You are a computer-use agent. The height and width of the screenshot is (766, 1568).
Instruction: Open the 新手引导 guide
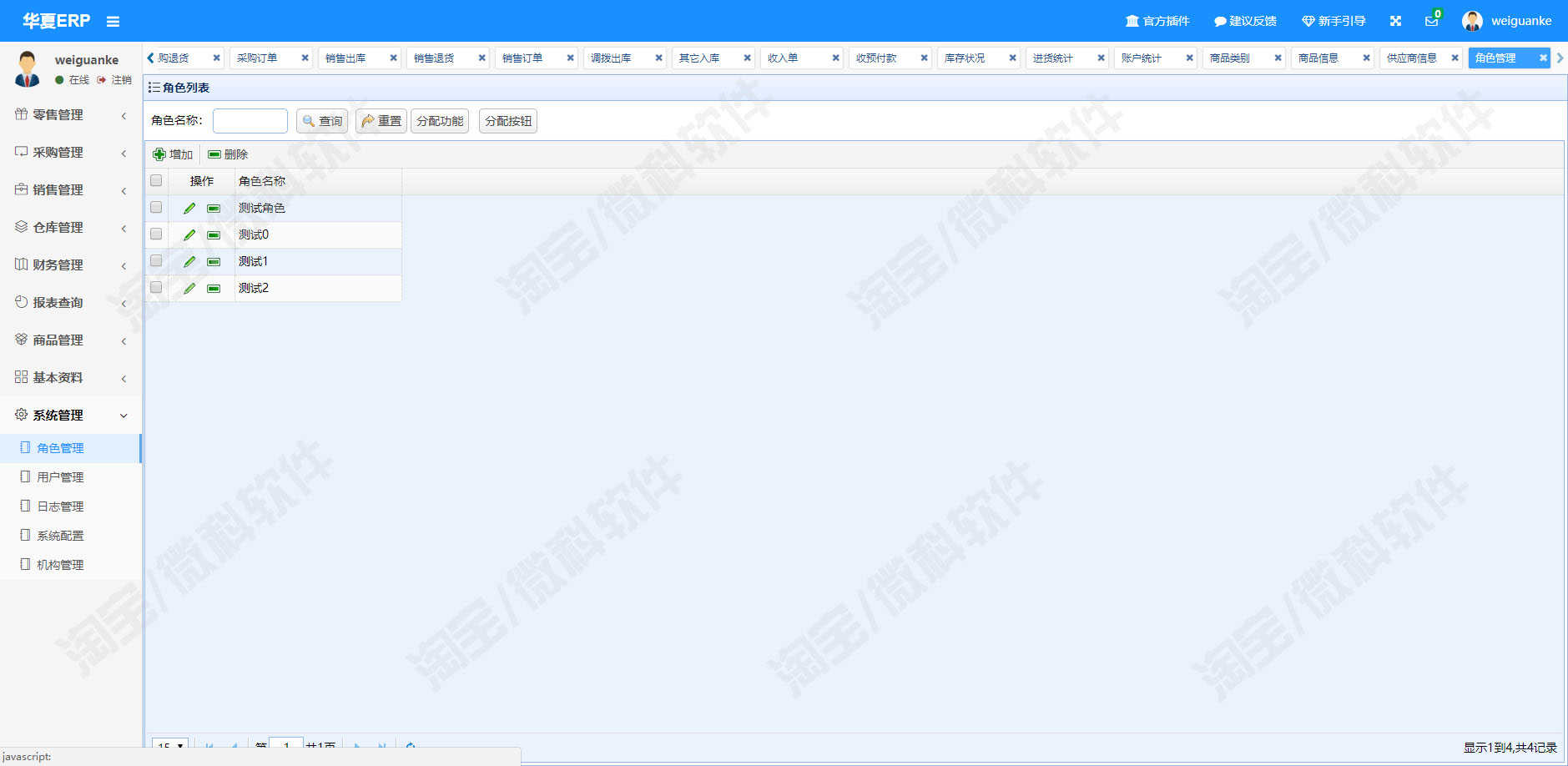(1334, 21)
